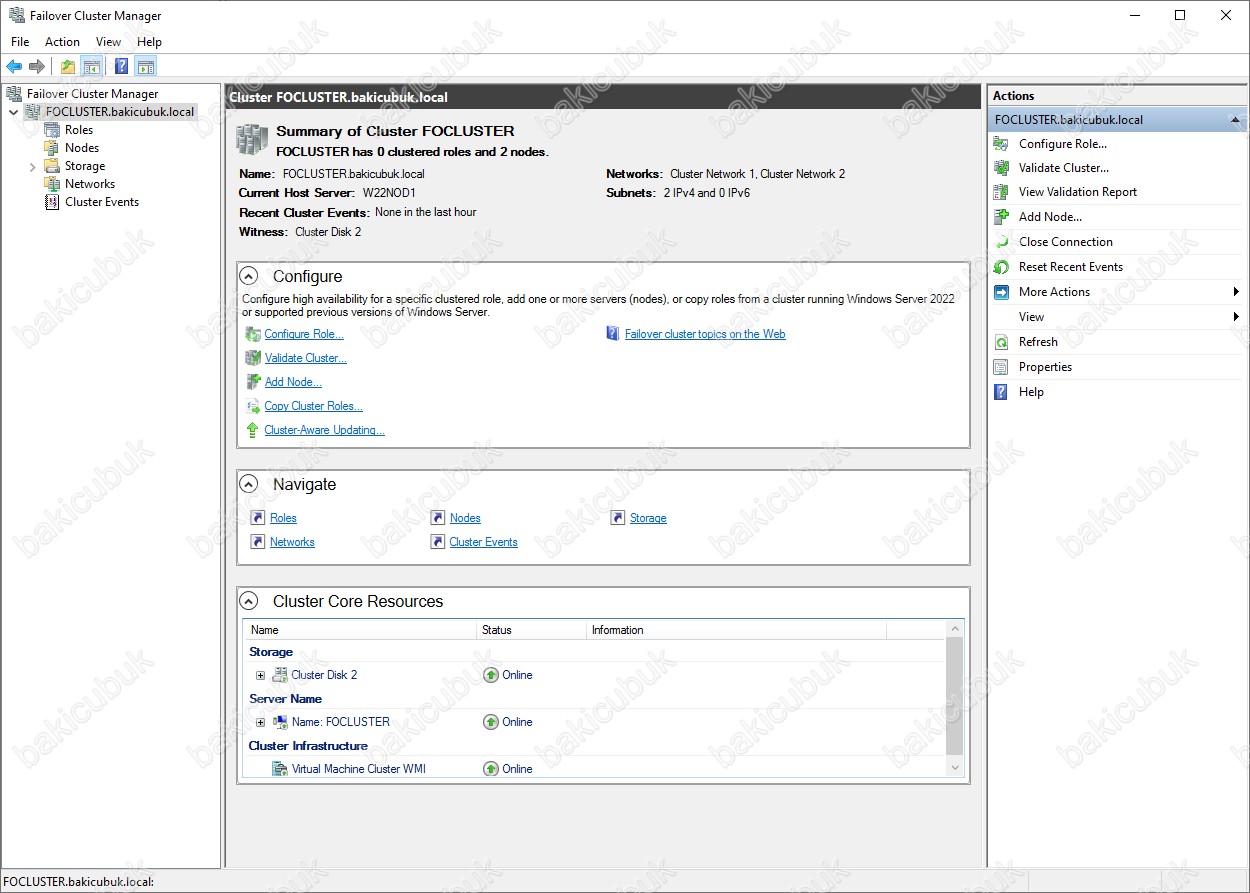The image size is (1250, 893).
Task: Collapse the Navigate section
Action: (x=249, y=484)
